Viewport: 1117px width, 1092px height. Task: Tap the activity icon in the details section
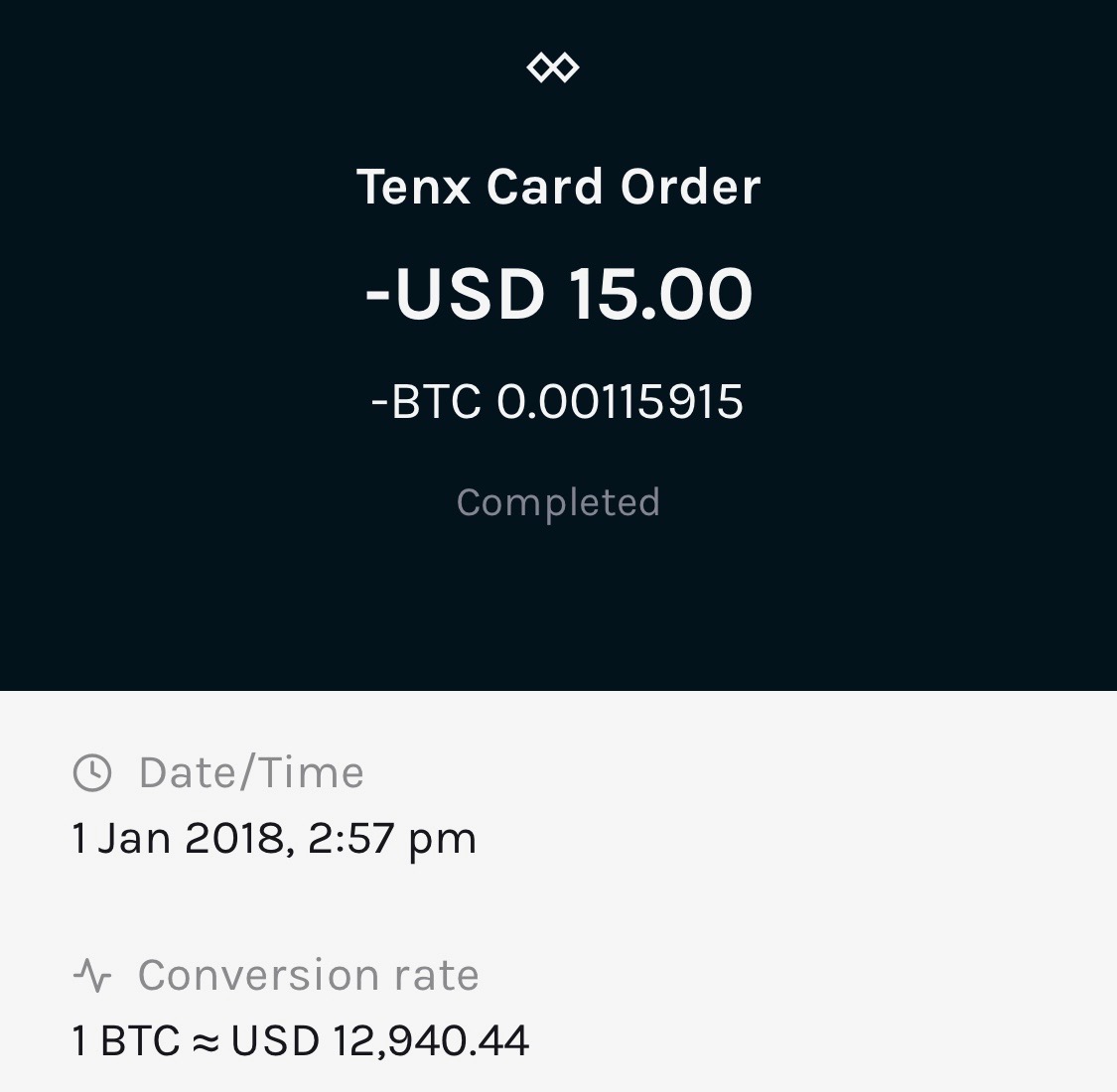click(x=92, y=975)
